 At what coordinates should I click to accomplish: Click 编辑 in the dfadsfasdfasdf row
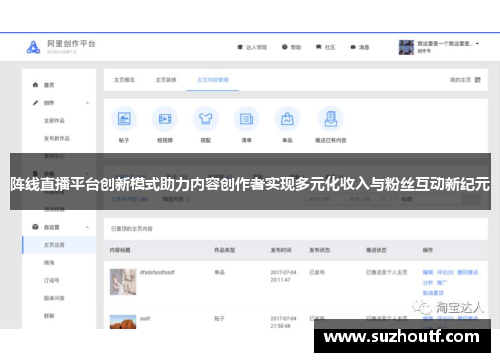coord(428,272)
